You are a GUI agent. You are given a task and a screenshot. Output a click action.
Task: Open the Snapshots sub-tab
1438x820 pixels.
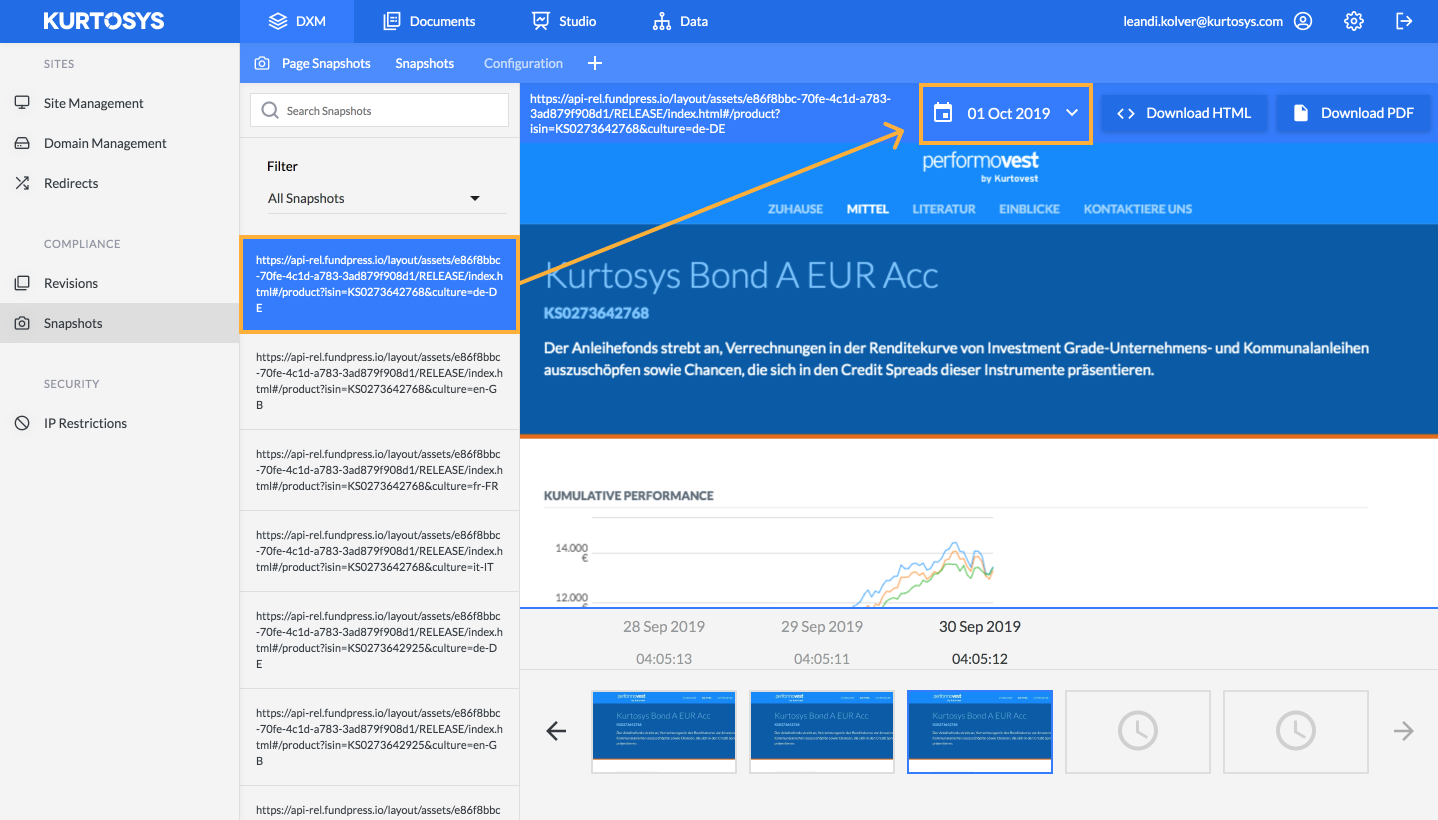424,63
